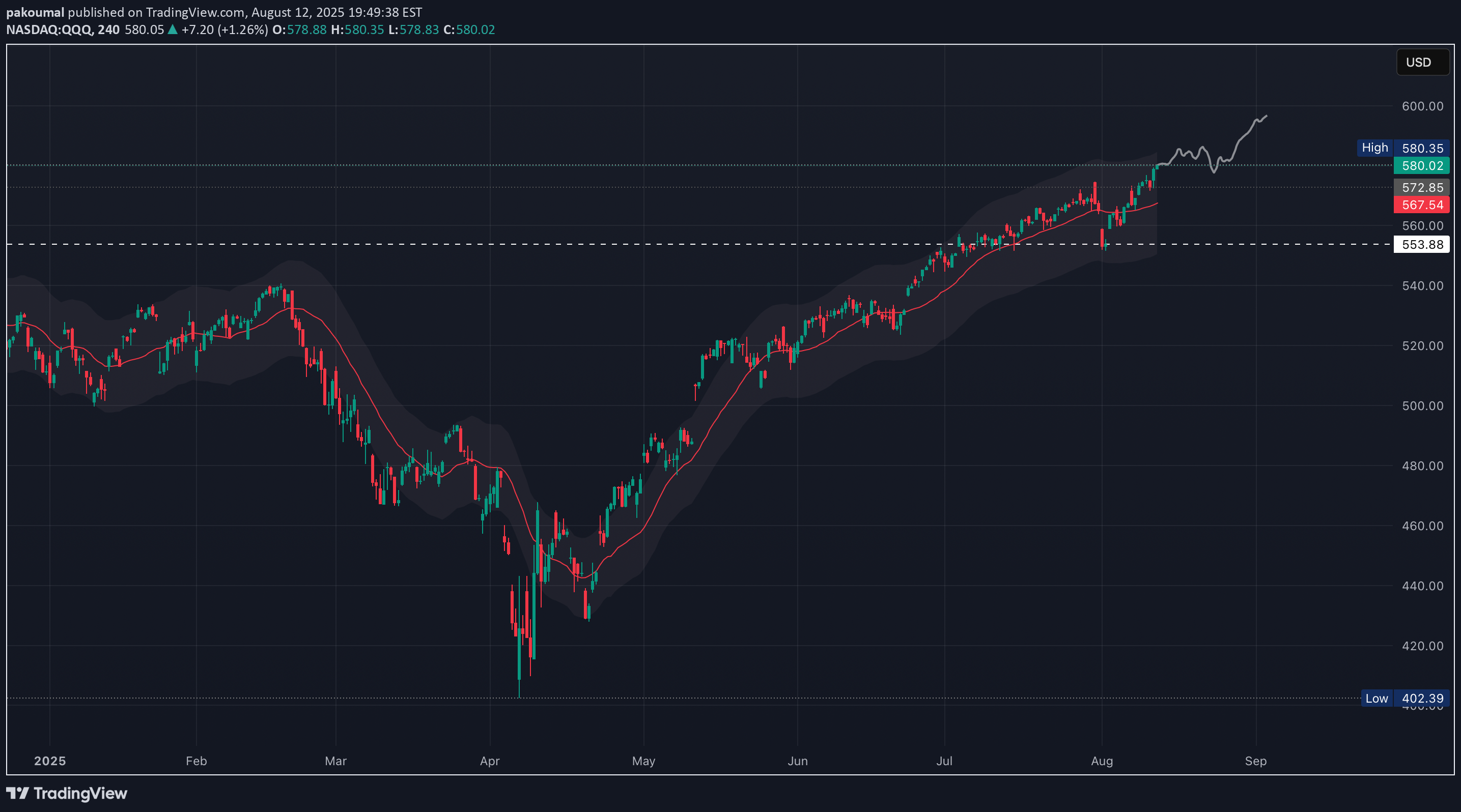1461x812 pixels.
Task: Click the Low label tag
Action: point(1376,698)
